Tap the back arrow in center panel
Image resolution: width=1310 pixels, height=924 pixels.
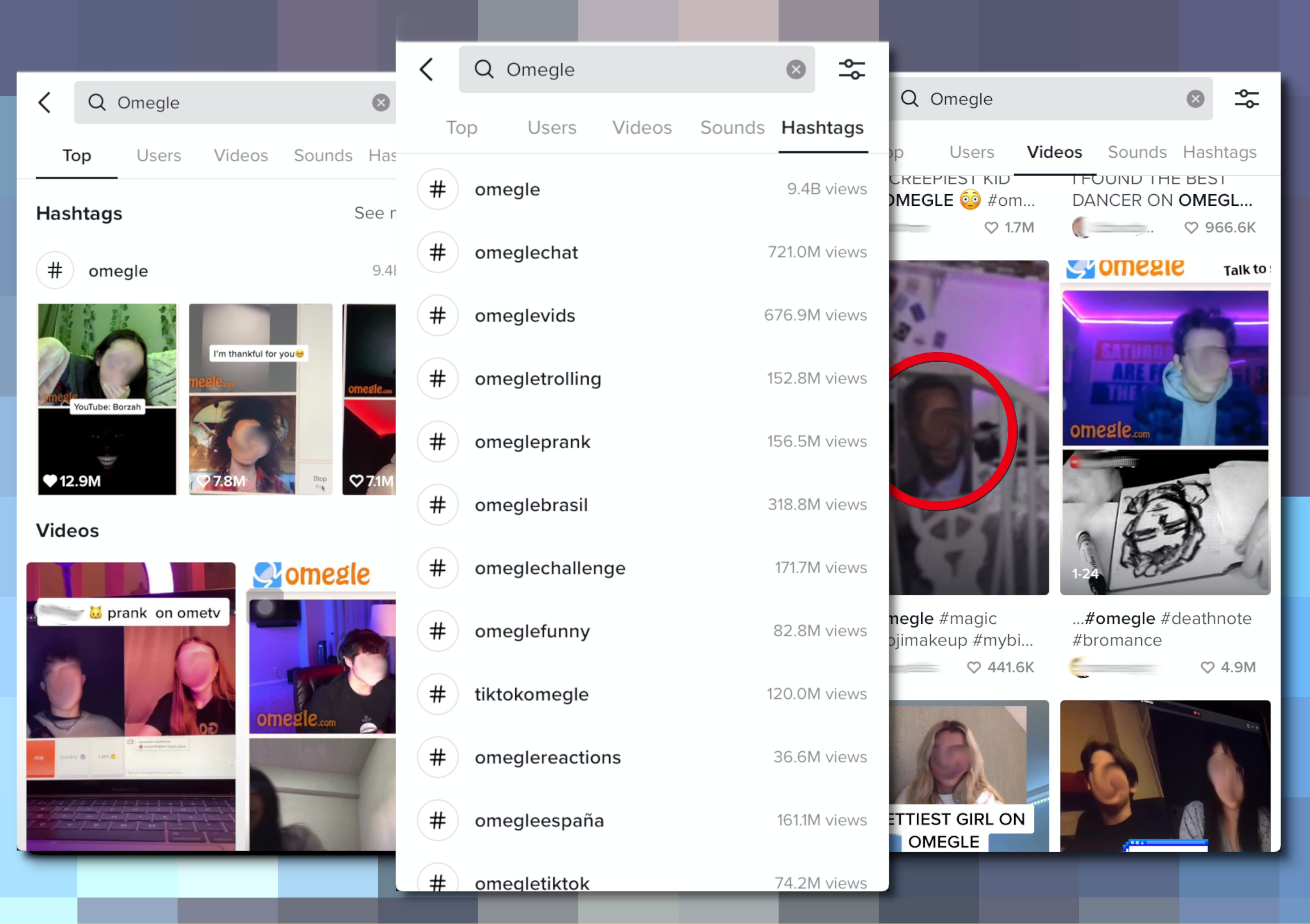tap(427, 69)
